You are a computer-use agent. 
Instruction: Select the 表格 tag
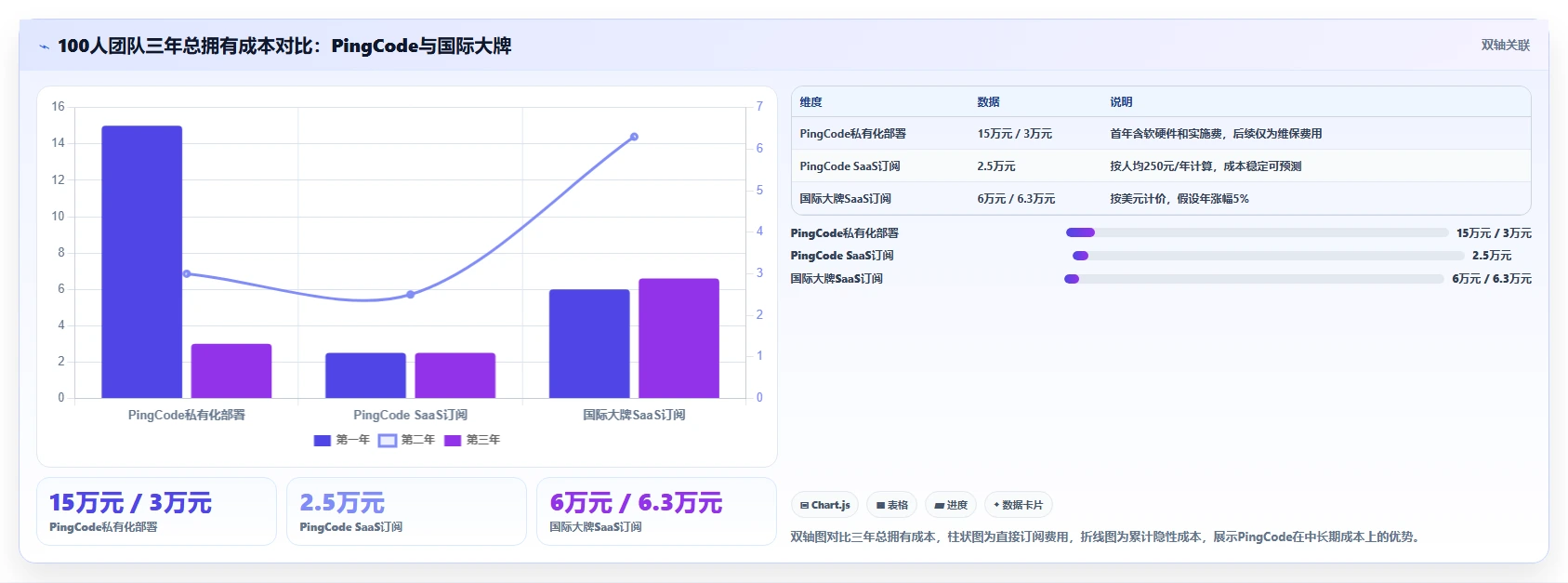point(891,505)
